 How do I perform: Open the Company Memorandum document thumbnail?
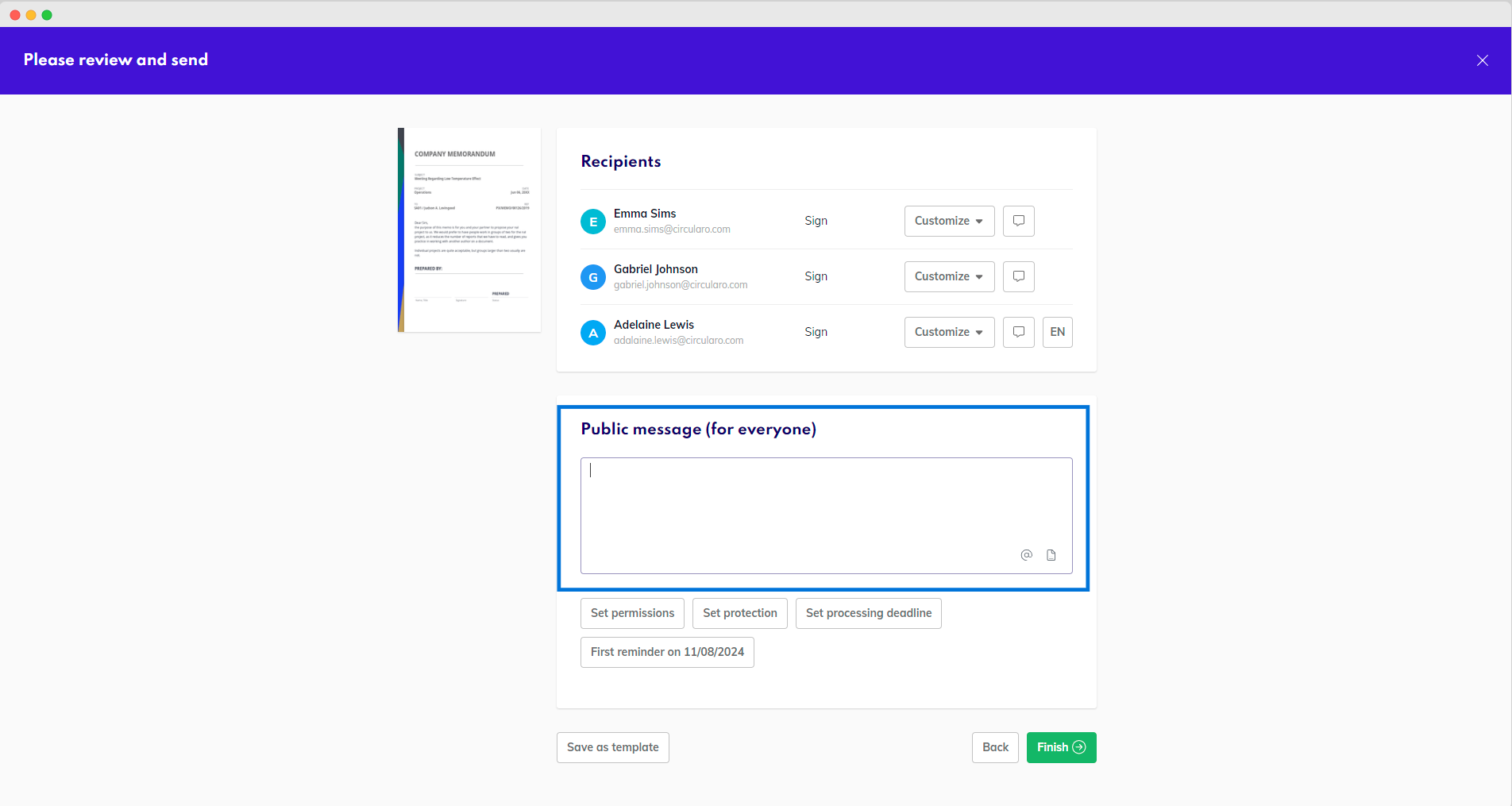click(469, 229)
